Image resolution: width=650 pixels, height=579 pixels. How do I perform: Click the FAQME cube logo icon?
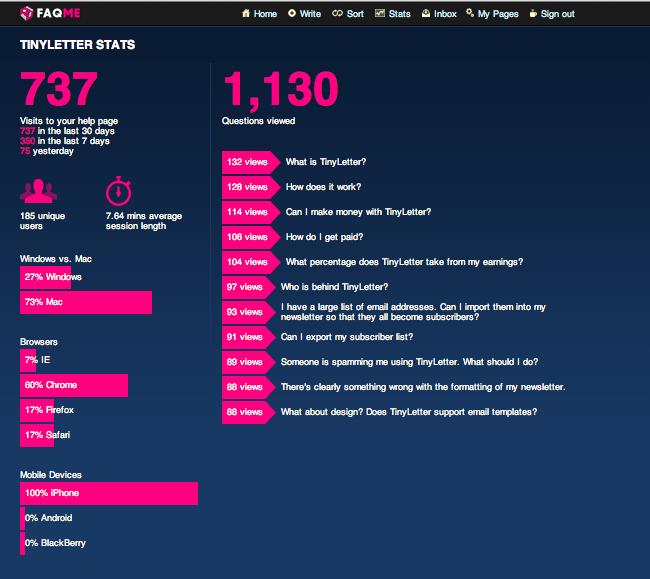tap(26, 13)
